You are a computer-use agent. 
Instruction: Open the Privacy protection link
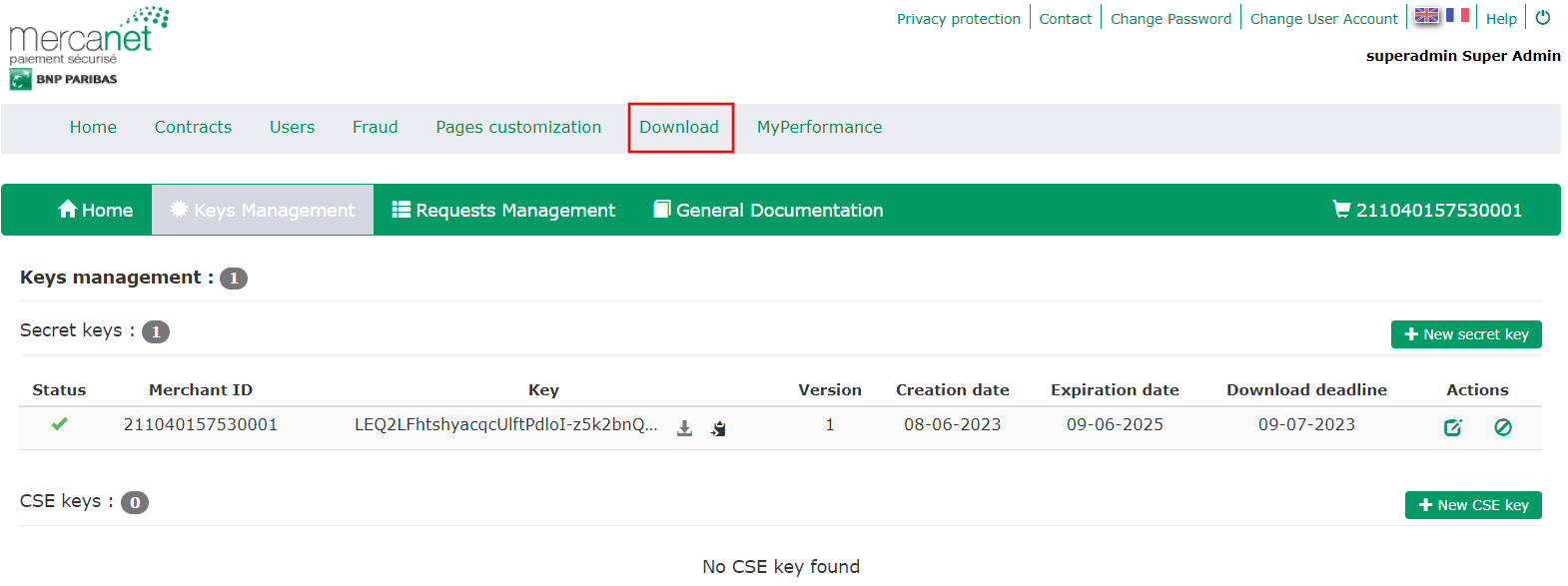coord(959,19)
